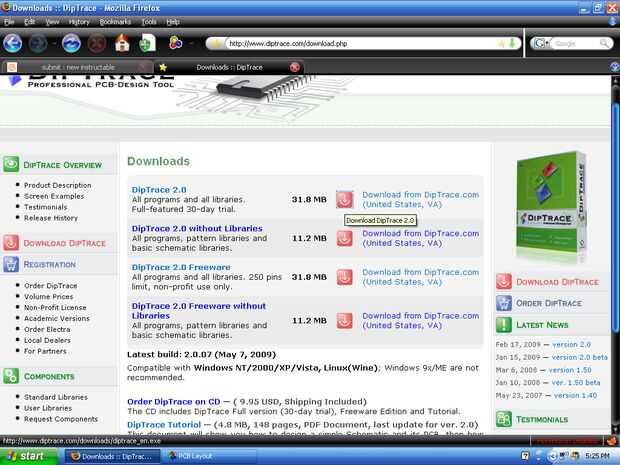Open 'version 1.40' news link
Viewport: 620px width, 465px height.
(575, 395)
